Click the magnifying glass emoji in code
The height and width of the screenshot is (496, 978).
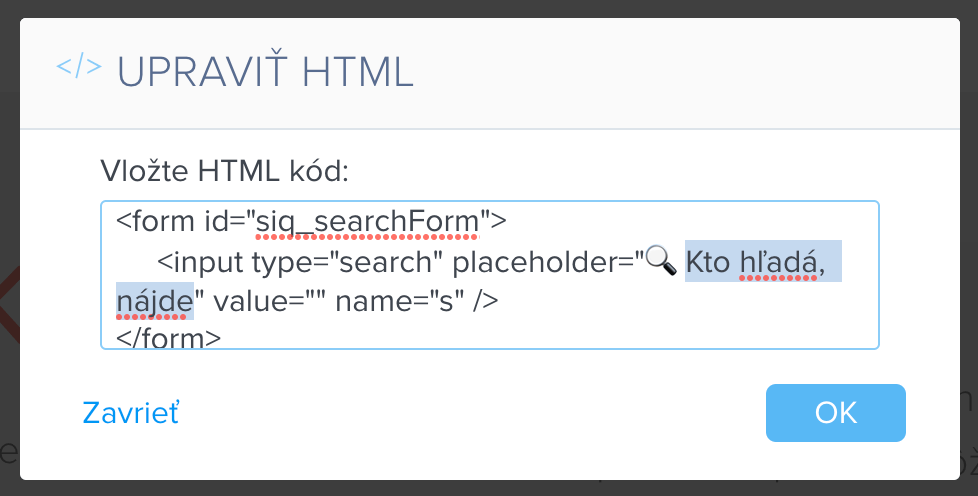[x=661, y=261]
